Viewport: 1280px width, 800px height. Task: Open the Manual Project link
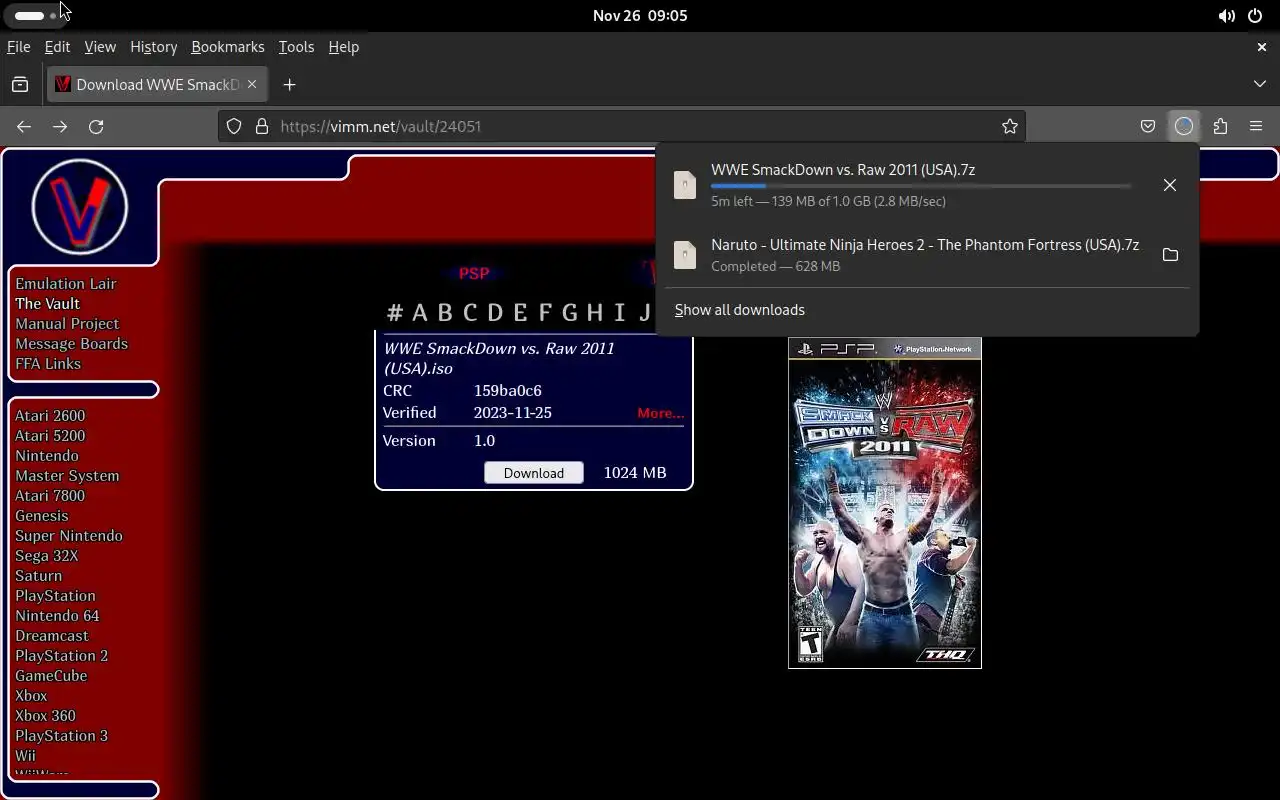67,324
